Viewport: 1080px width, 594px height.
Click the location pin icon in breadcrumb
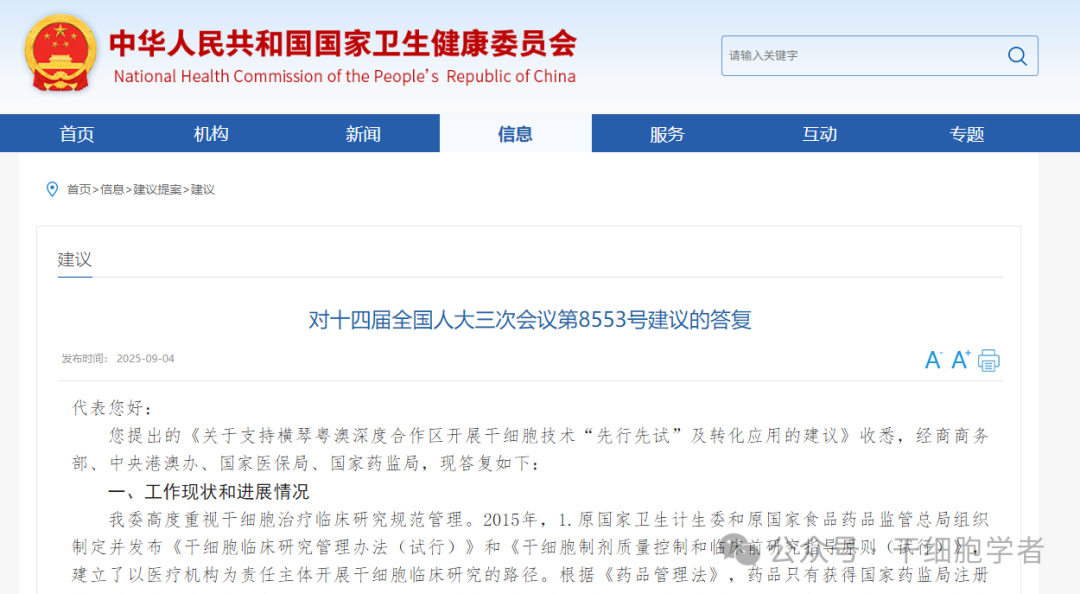[x=52, y=189]
